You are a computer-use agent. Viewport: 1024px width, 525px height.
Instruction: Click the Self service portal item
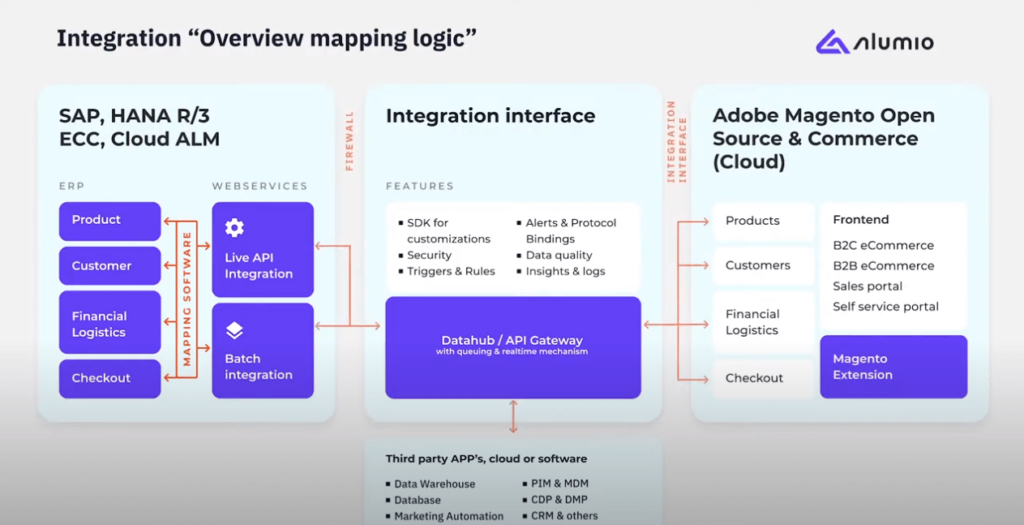[885, 306]
